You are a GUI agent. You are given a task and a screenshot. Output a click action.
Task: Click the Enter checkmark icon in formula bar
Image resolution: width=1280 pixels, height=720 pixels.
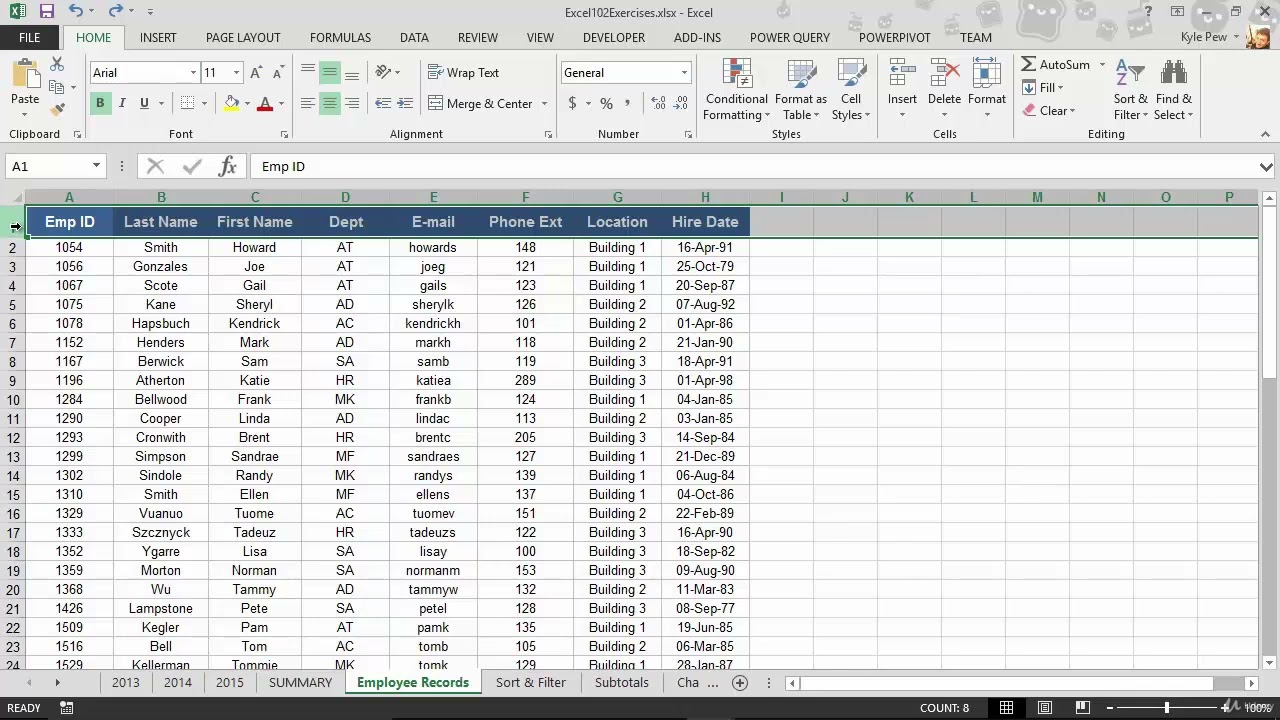tap(192, 166)
